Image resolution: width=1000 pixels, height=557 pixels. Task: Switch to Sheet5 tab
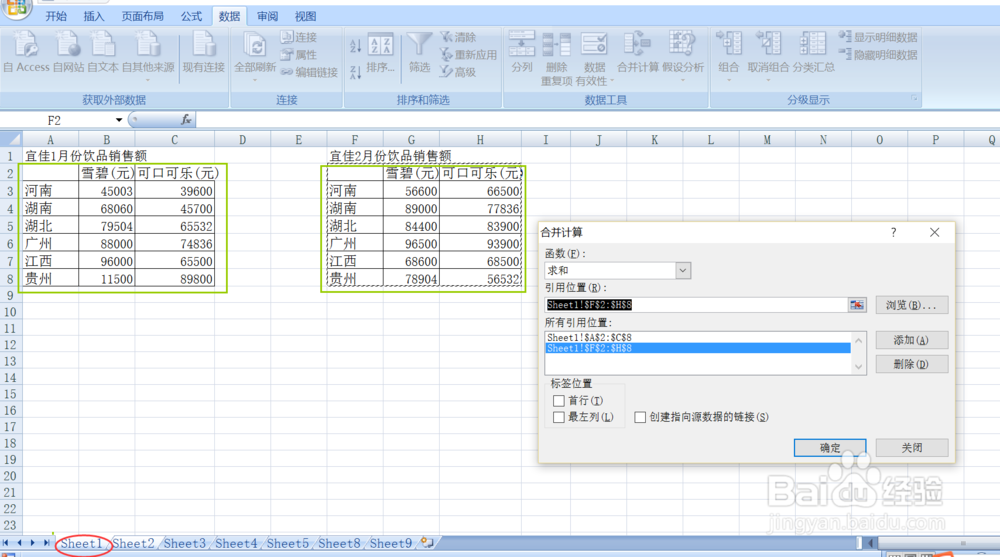pyautogui.click(x=288, y=544)
